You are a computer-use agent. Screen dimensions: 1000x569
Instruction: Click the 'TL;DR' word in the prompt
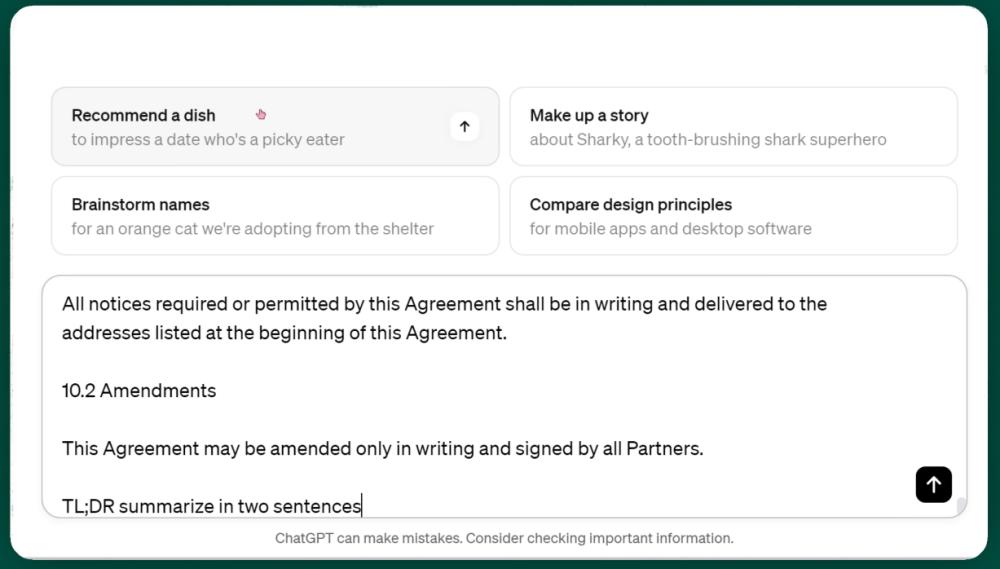click(x=89, y=506)
